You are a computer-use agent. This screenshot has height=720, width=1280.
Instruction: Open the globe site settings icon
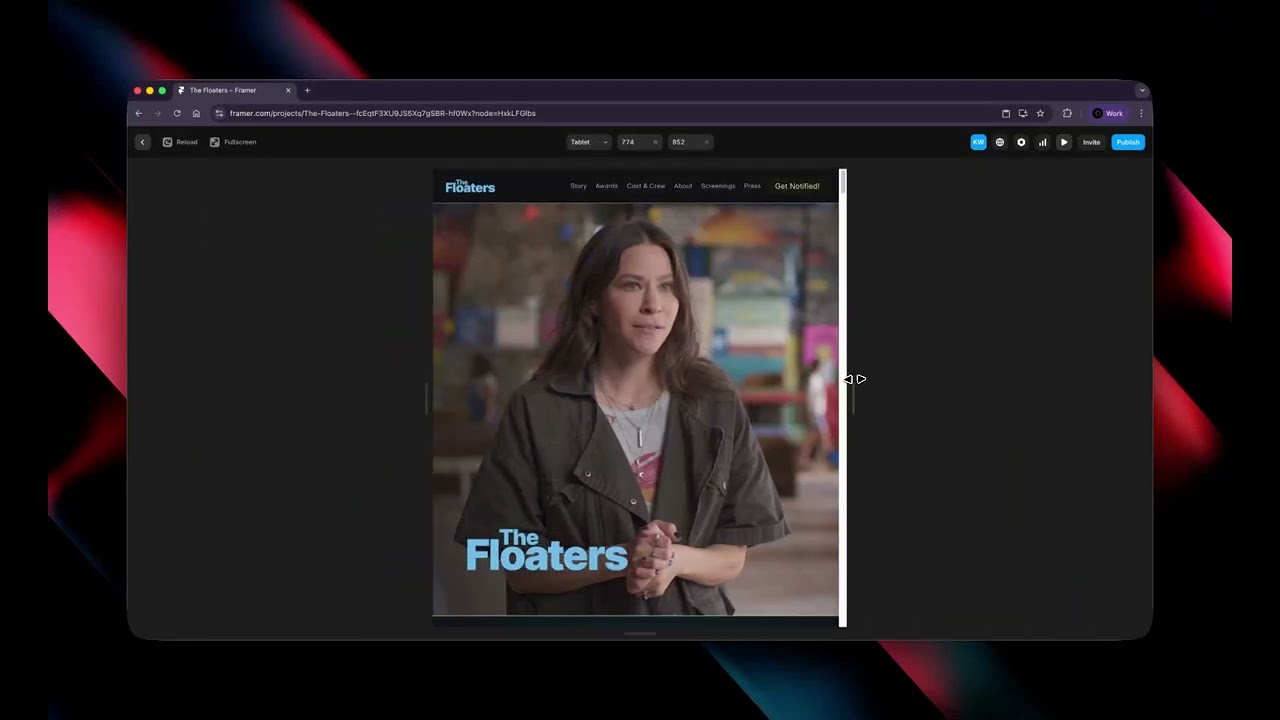coord(1000,142)
